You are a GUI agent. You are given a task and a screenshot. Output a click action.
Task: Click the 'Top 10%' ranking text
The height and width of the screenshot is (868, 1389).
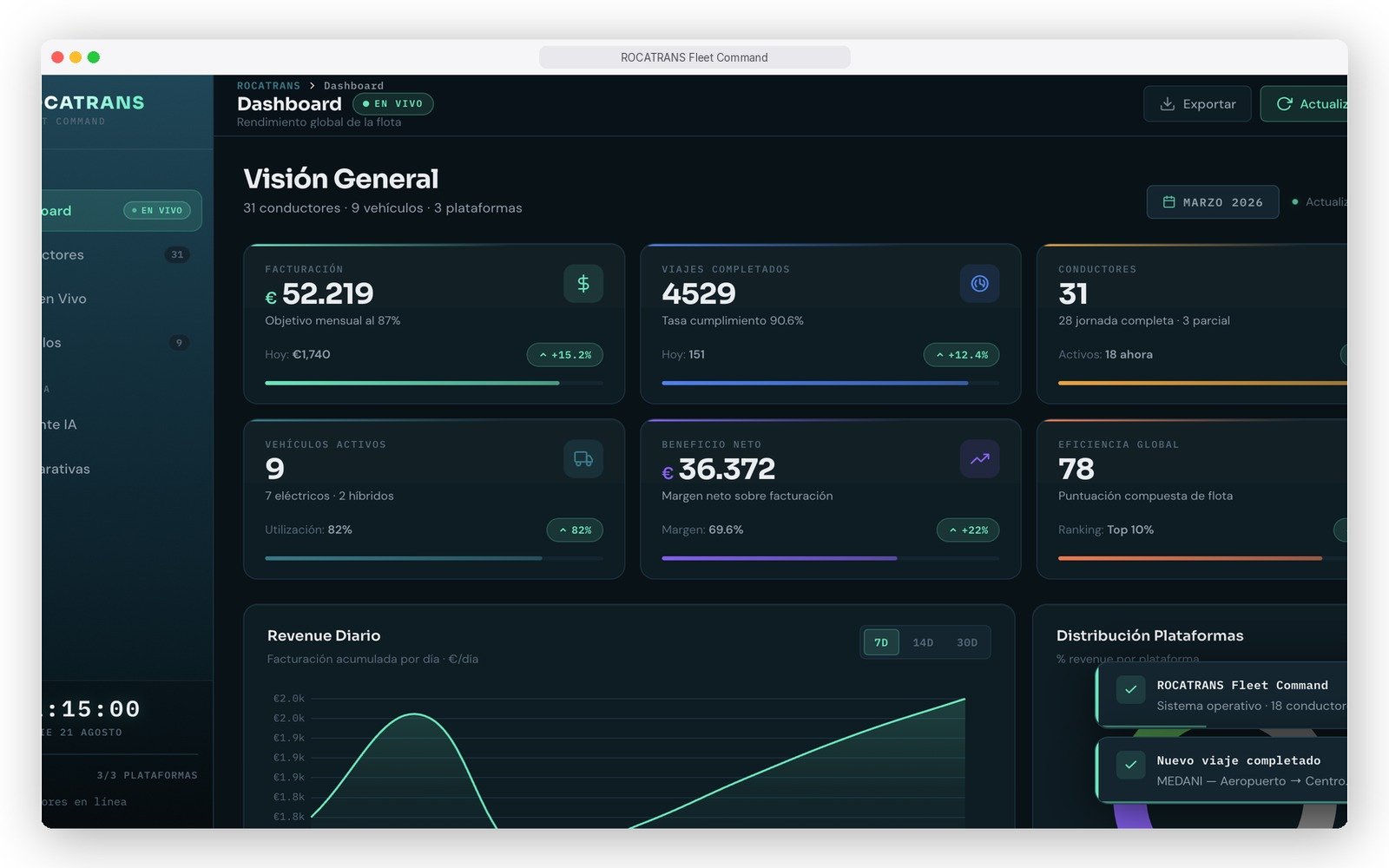[1130, 529]
